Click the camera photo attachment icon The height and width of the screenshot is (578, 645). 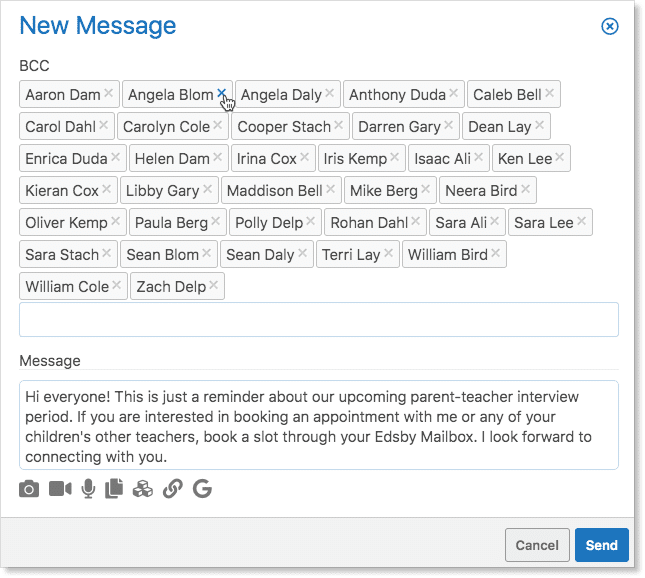(29, 489)
